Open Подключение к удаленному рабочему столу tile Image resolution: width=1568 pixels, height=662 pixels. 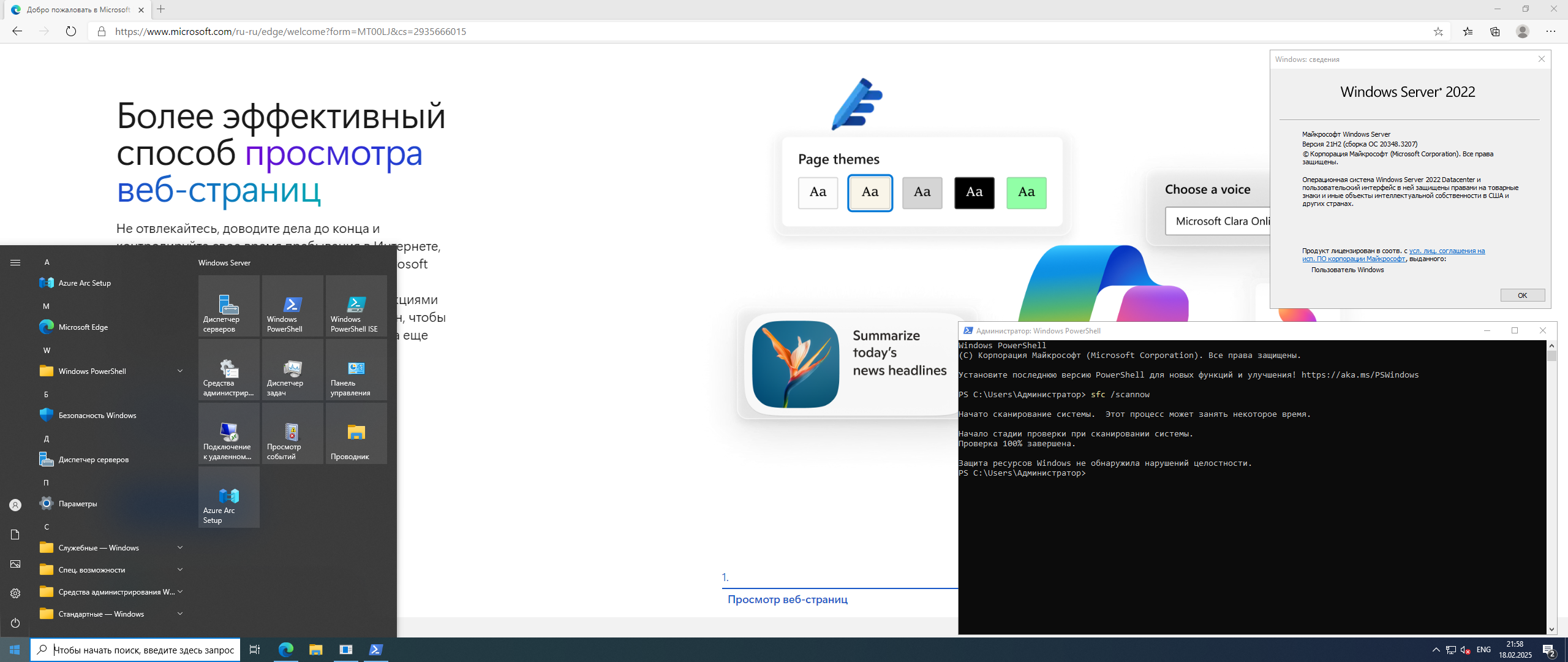(x=228, y=433)
